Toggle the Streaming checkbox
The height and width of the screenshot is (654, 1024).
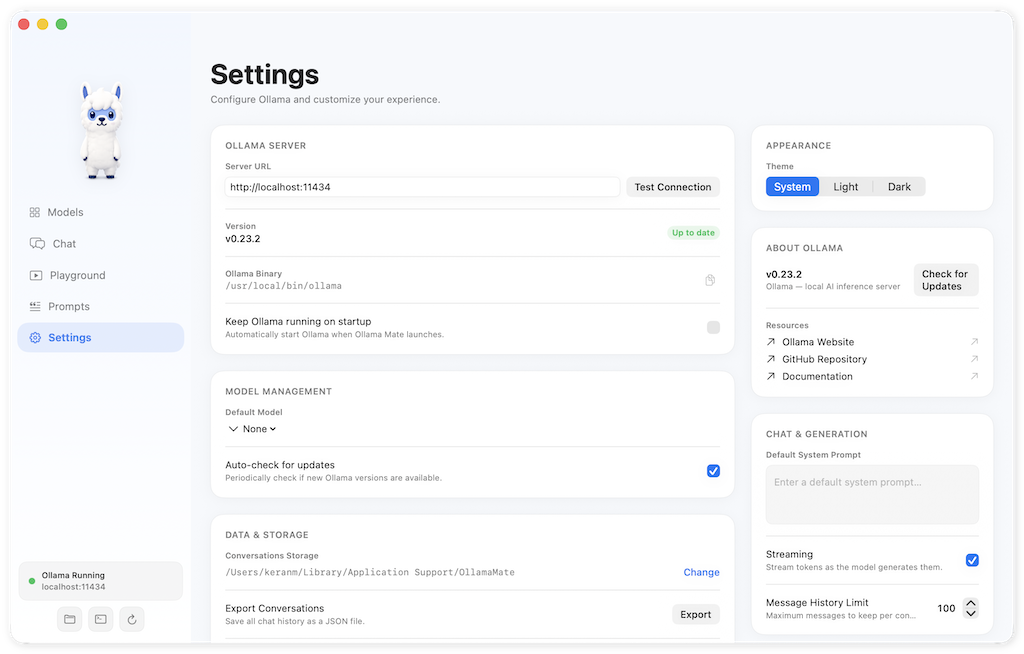coord(972,560)
